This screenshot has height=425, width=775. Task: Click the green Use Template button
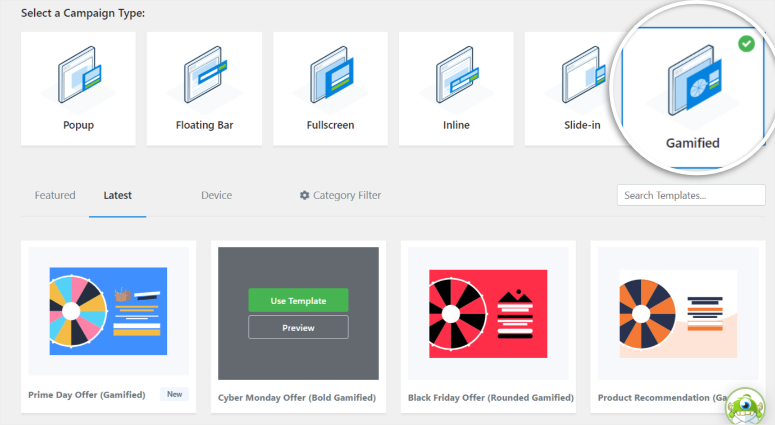298,300
